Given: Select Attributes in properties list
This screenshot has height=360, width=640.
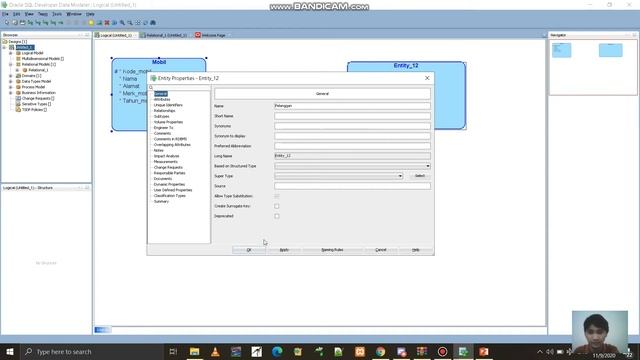Looking at the screenshot, I should 162,100.
